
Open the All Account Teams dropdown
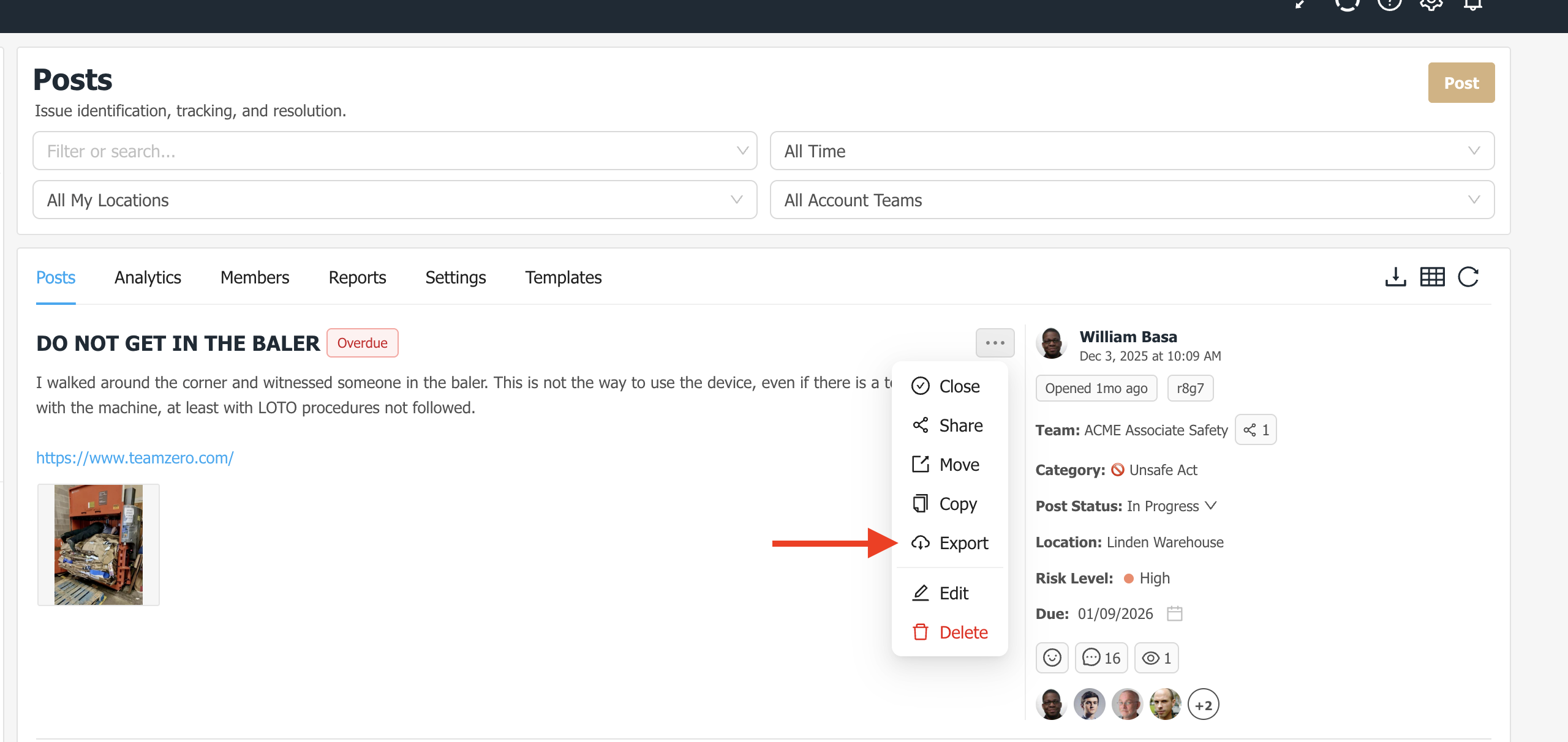pyautogui.click(x=1131, y=200)
